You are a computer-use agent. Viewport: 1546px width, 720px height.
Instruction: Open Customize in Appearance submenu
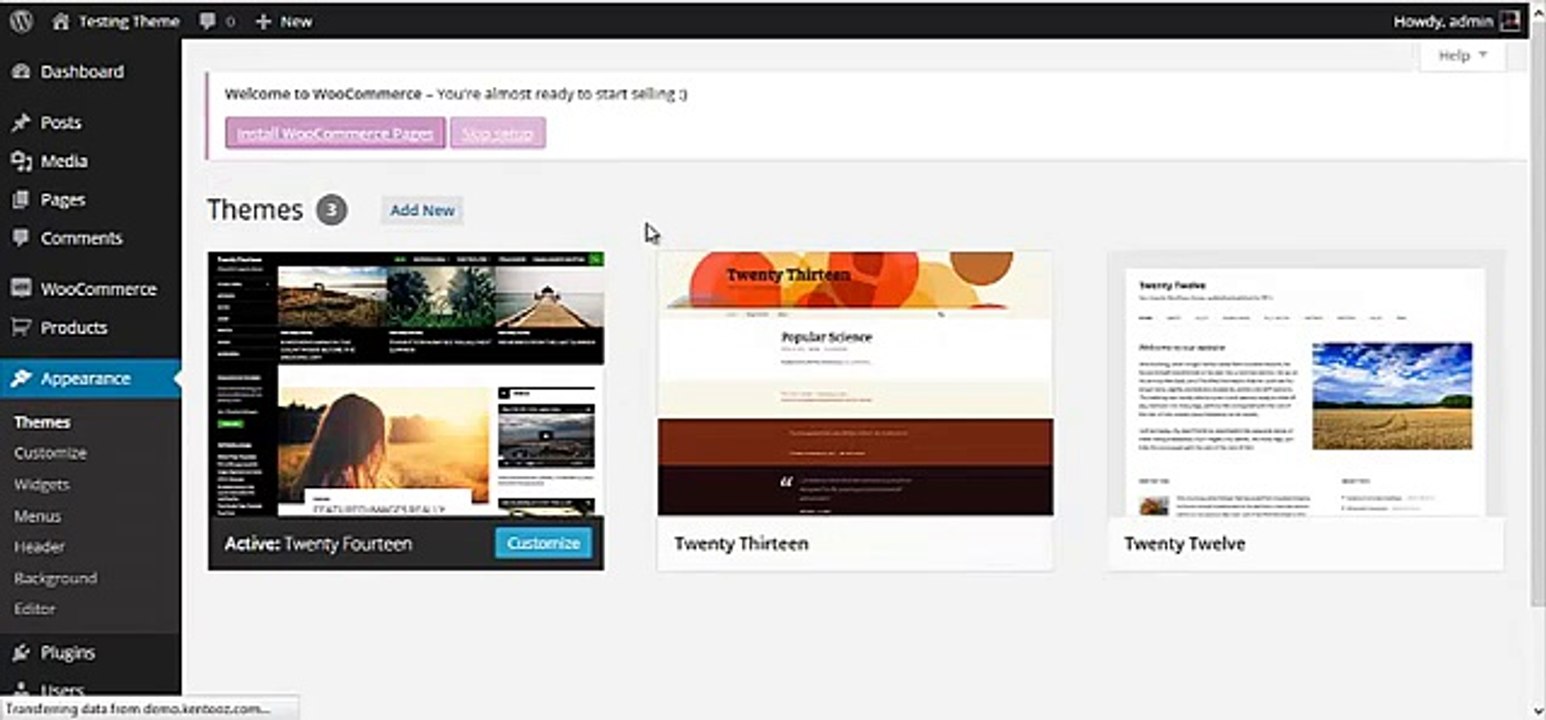(50, 453)
